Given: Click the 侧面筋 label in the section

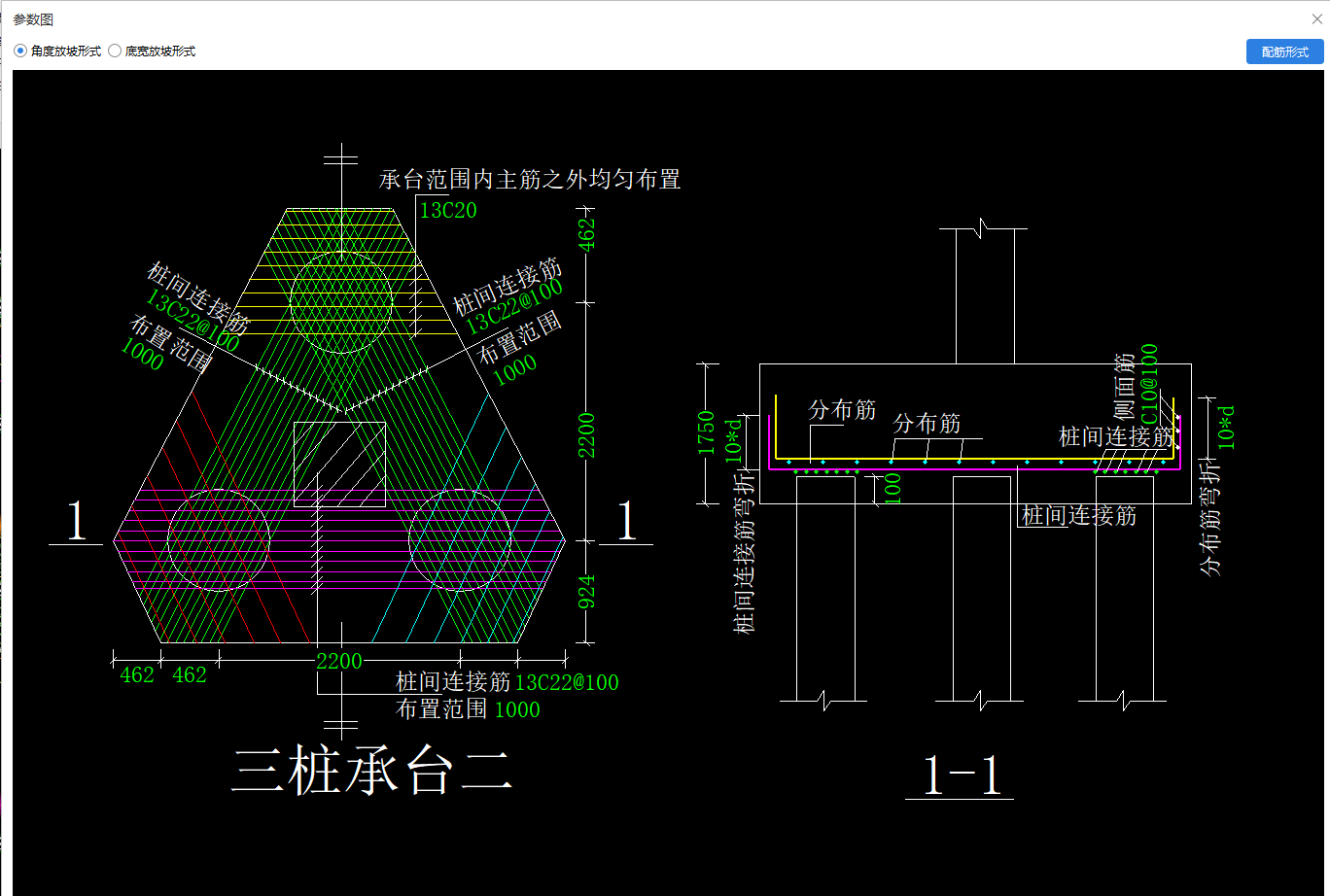Looking at the screenshot, I should click(x=1124, y=386).
